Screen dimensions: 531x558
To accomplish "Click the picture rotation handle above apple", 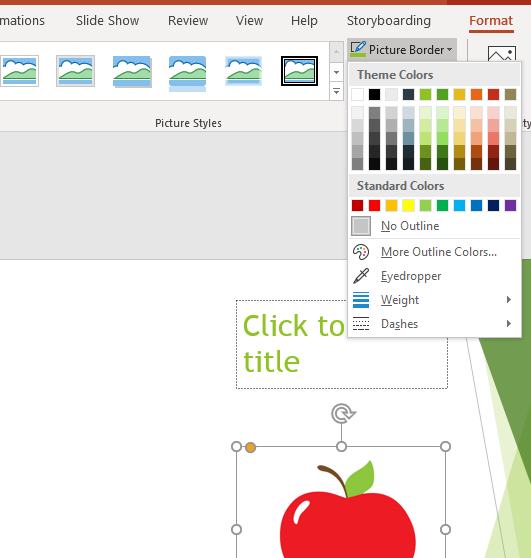I will [x=343, y=414].
